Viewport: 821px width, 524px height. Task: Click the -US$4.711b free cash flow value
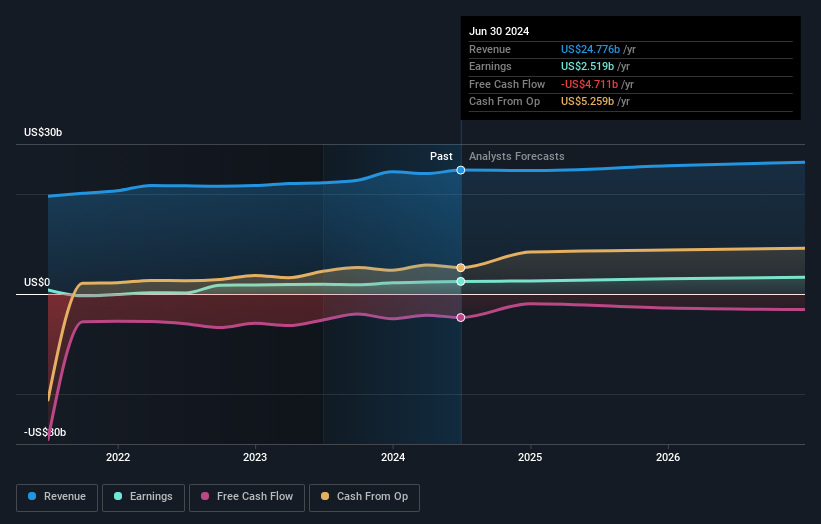pos(590,84)
